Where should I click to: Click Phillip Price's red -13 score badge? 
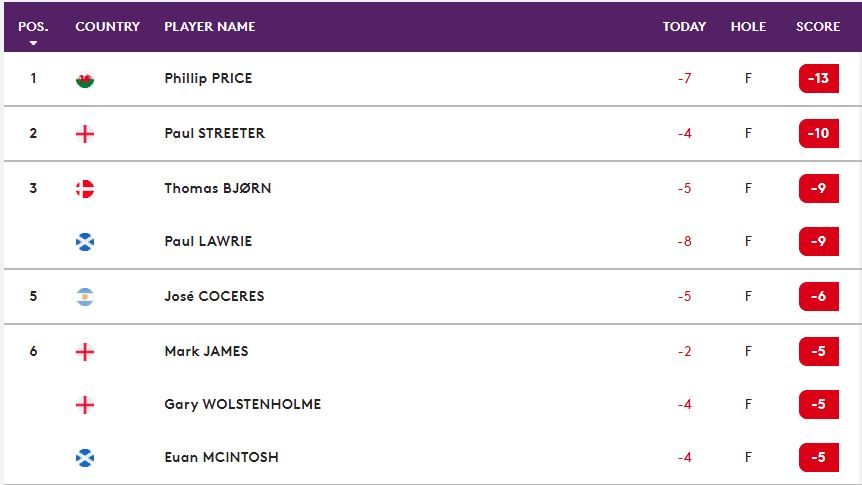pyautogui.click(x=818, y=78)
